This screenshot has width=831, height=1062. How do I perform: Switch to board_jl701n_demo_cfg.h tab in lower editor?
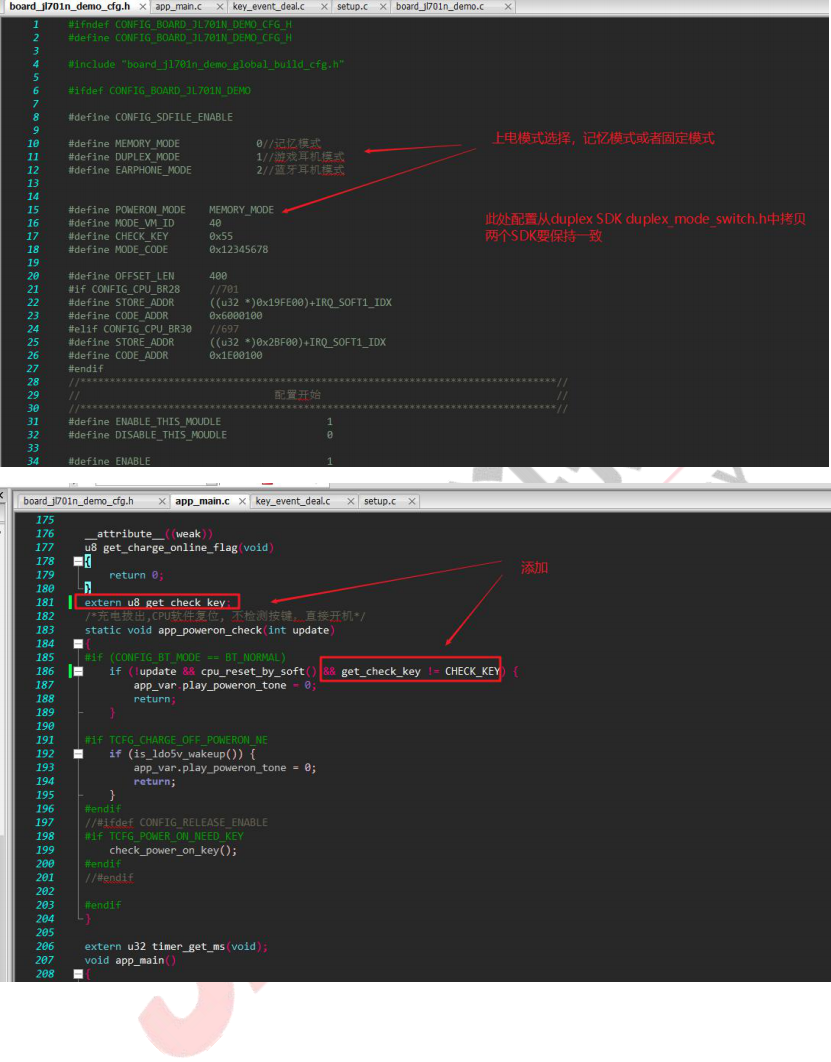[x=78, y=501]
